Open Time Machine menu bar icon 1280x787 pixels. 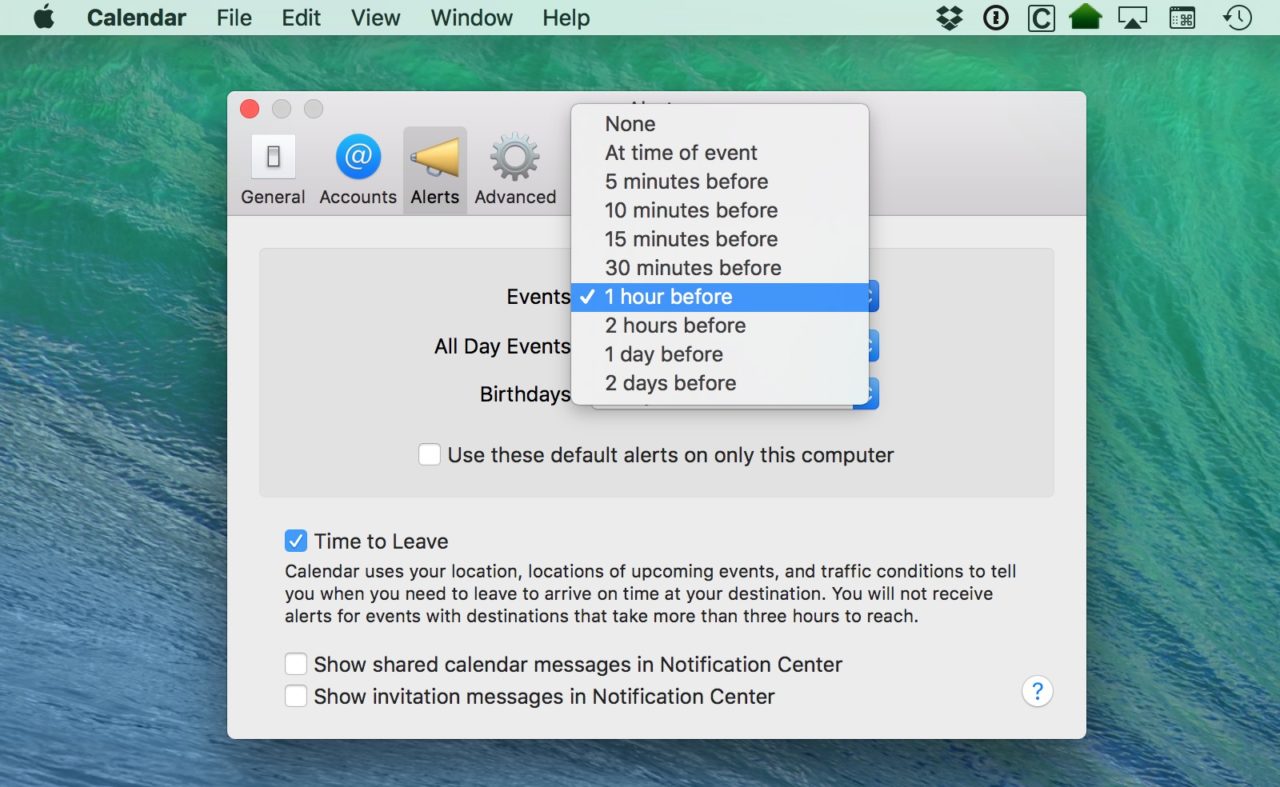1237,18
